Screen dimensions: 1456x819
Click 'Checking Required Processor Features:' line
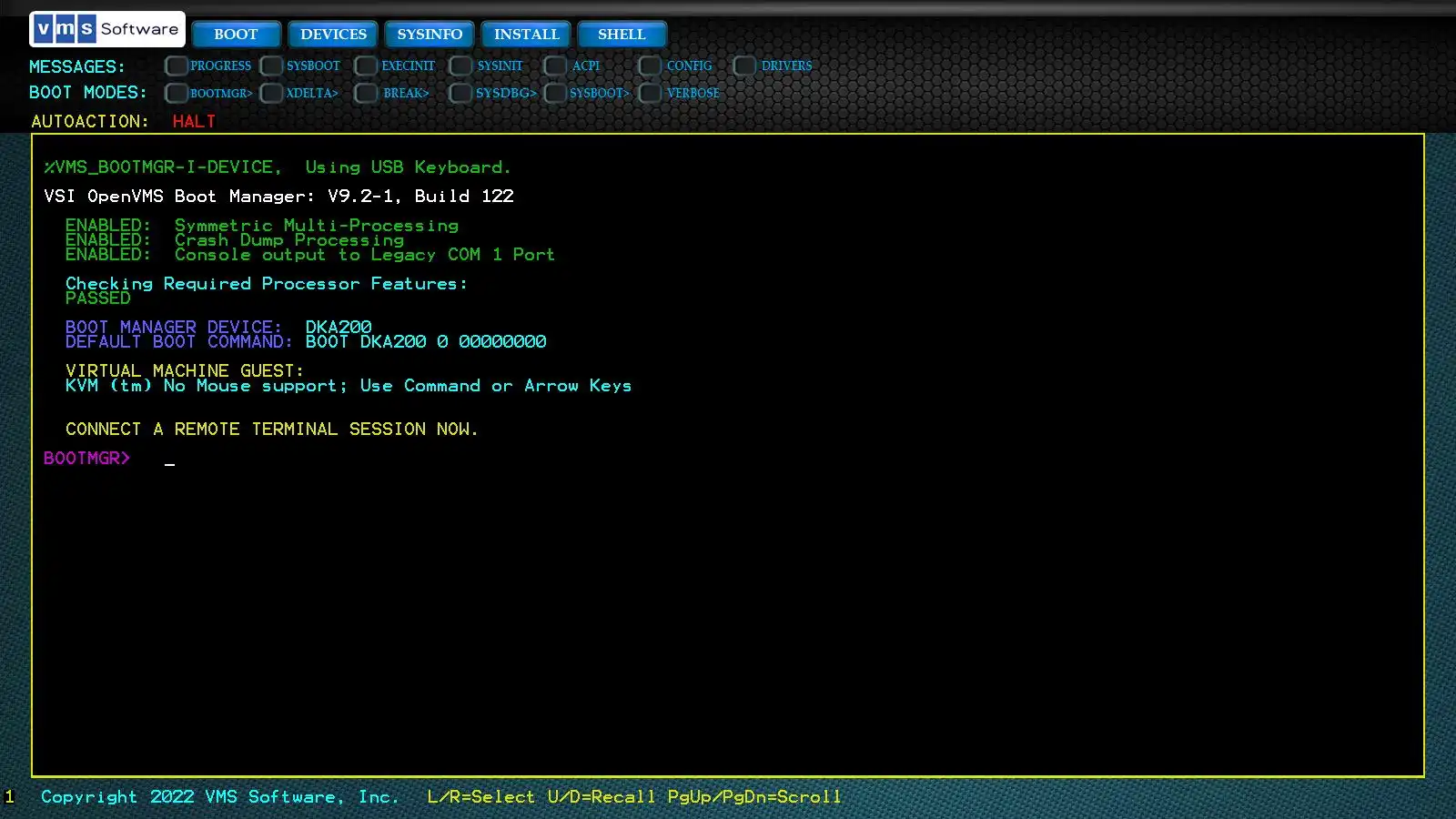tap(266, 284)
